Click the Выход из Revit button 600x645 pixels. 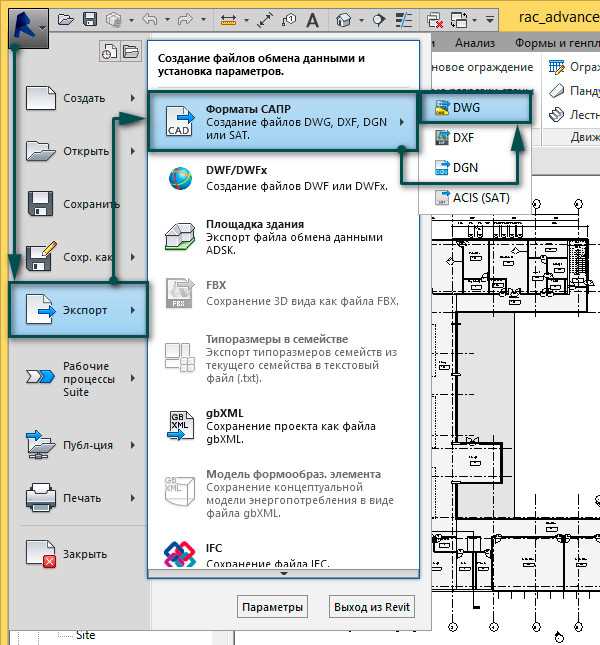tap(372, 607)
